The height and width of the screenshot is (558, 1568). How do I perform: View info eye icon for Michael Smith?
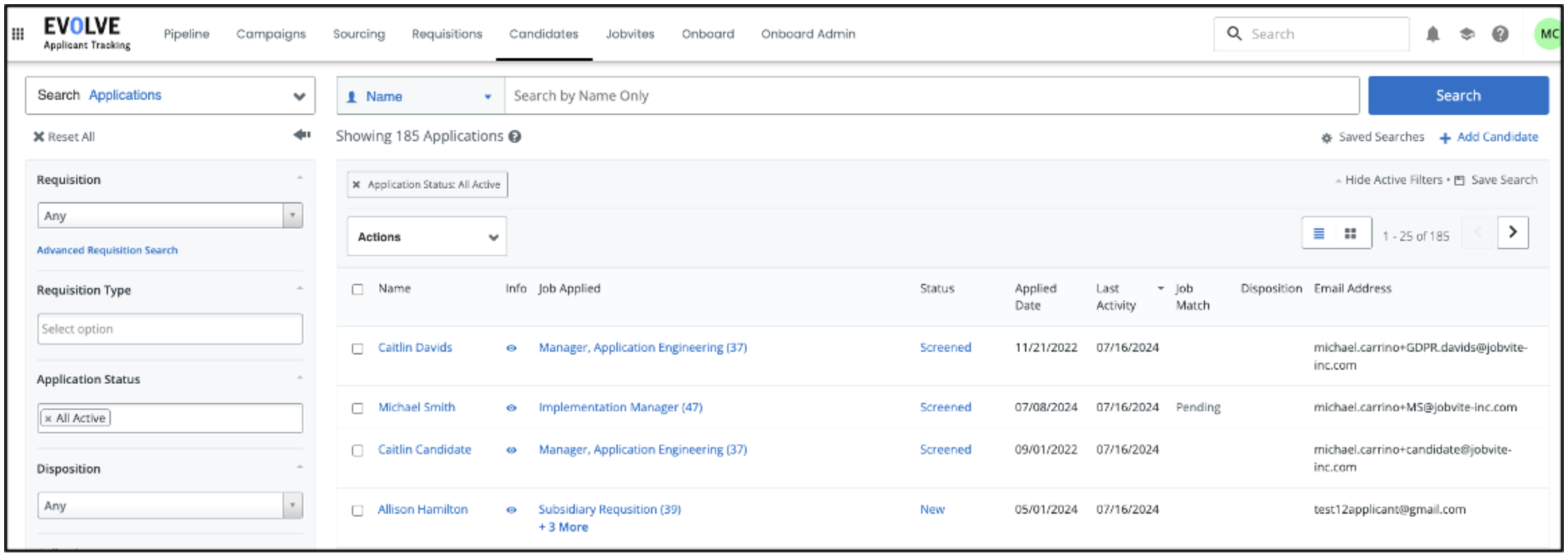[511, 408]
